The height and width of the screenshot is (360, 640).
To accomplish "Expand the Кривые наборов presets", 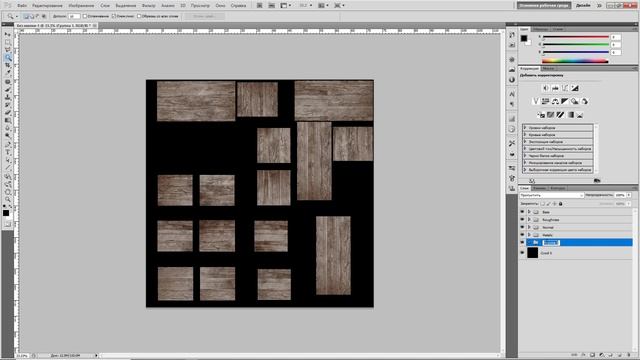I will 525,135.
